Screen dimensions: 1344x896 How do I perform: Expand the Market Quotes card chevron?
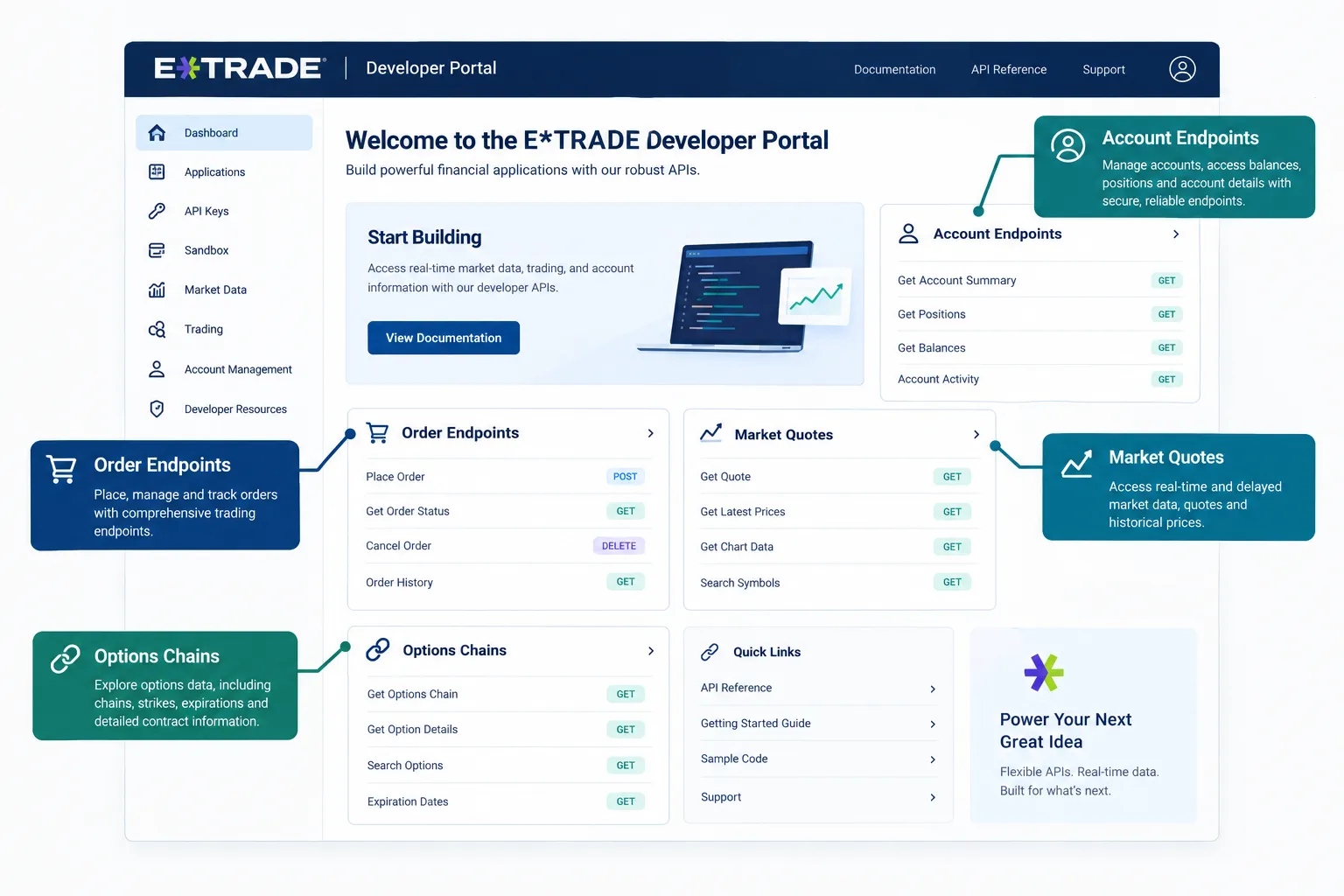976,435
